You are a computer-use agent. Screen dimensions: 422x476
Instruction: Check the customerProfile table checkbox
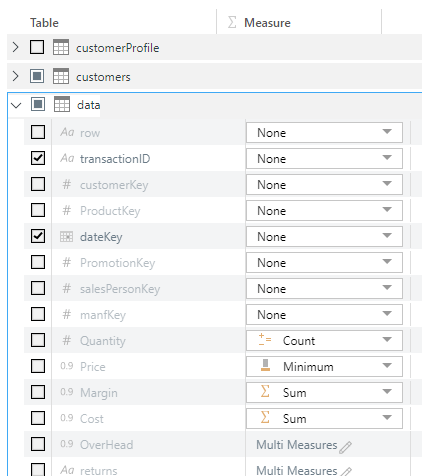pyautogui.click(x=37, y=47)
